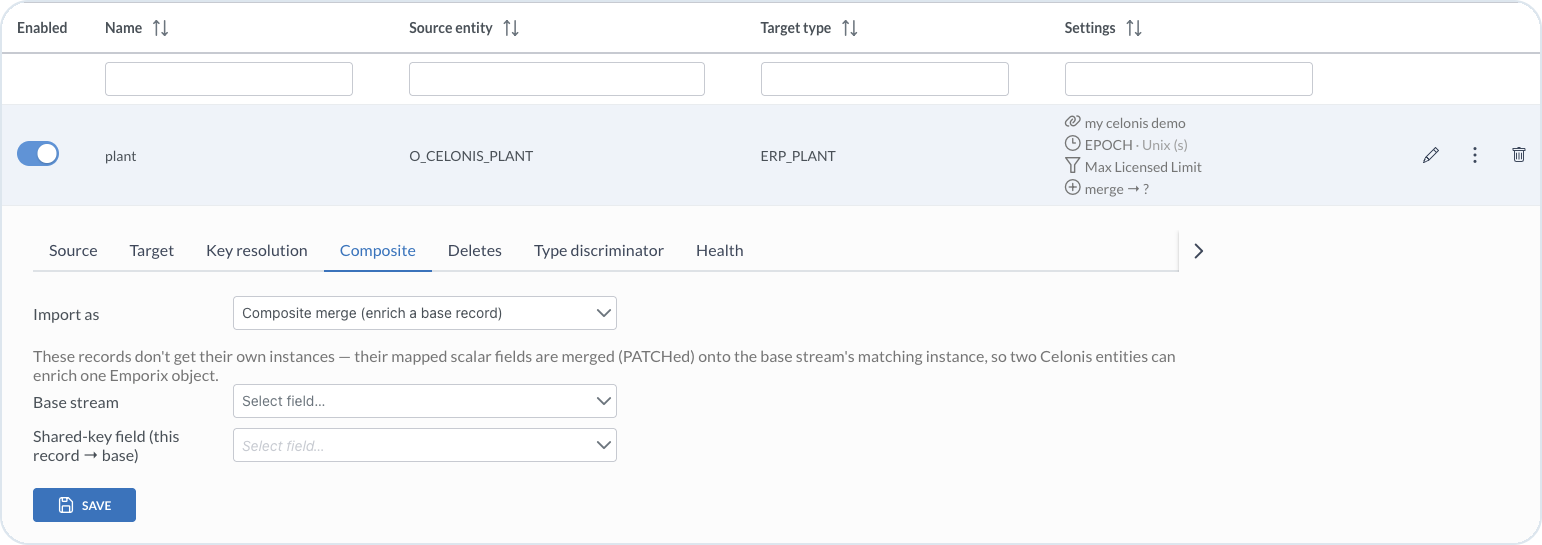Focus the Source entity filter input
Image resolution: width=1542 pixels, height=545 pixels.
[557, 79]
